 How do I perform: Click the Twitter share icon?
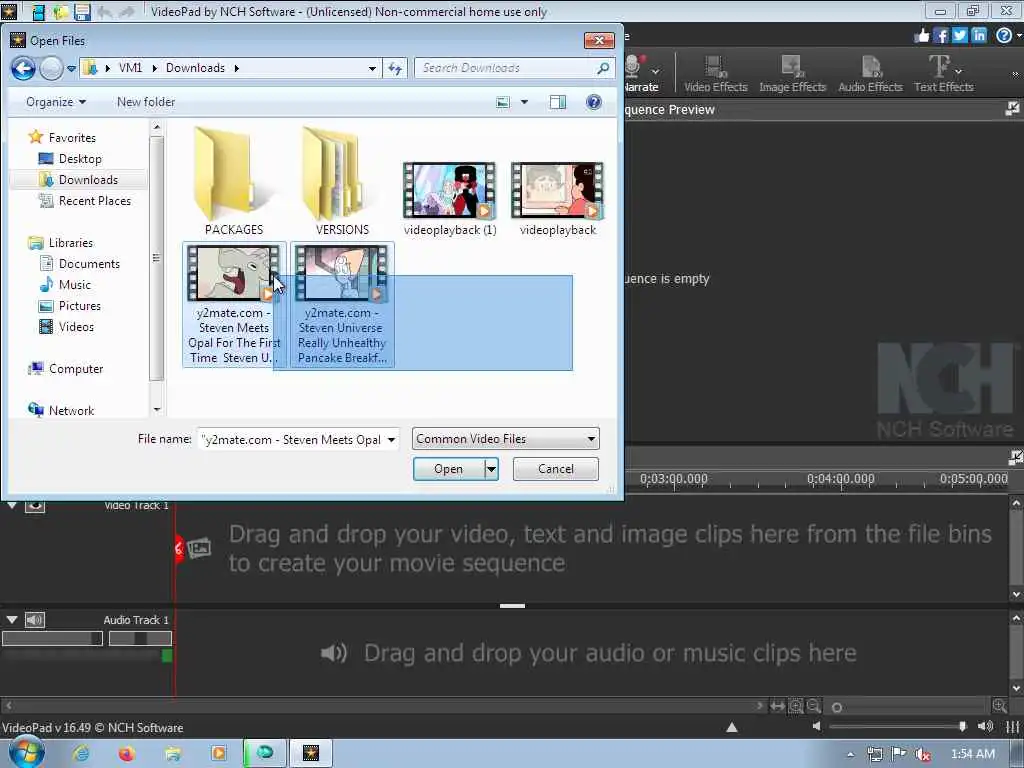pyautogui.click(x=959, y=36)
